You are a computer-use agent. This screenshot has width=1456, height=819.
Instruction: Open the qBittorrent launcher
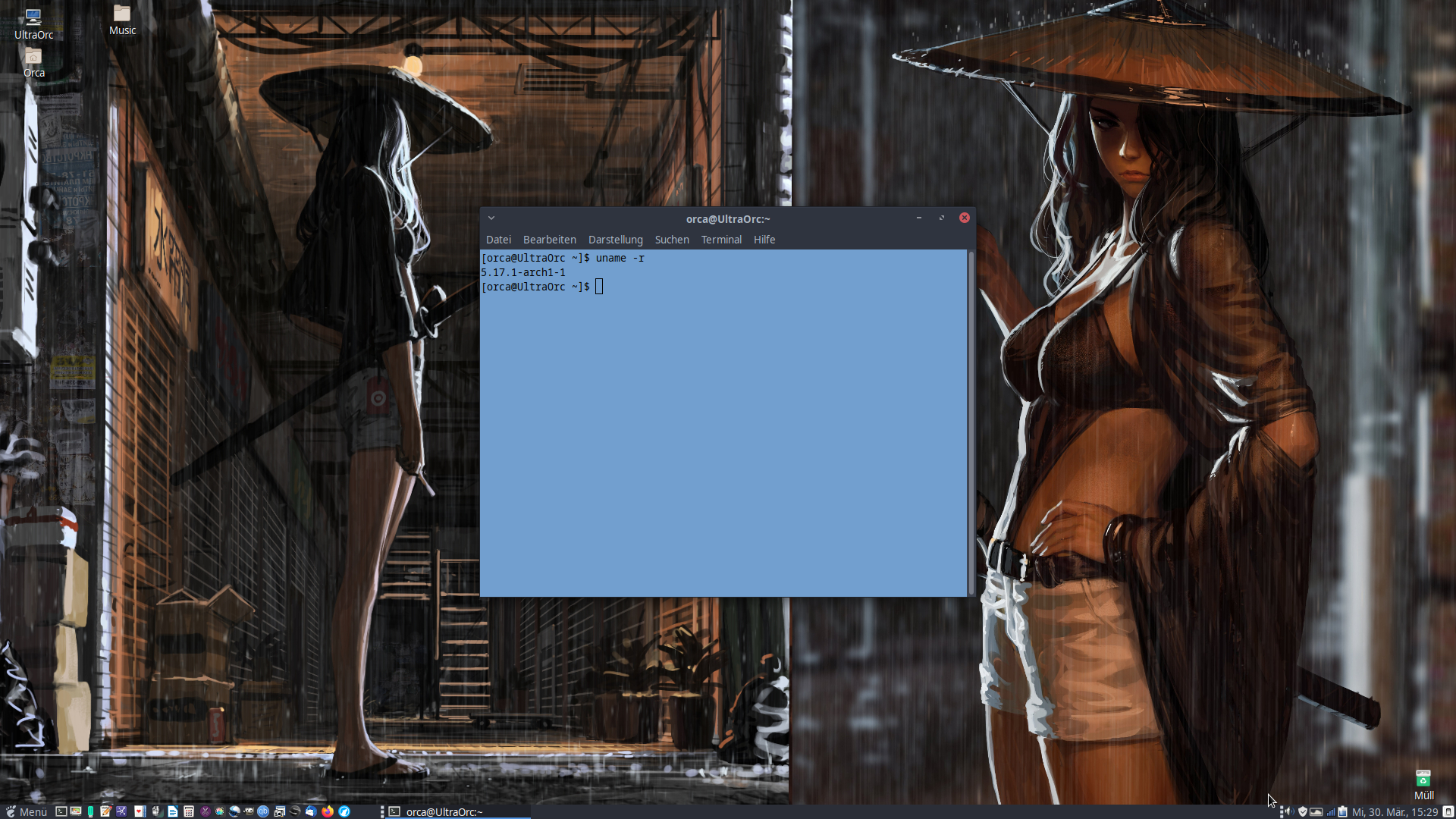tap(263, 811)
